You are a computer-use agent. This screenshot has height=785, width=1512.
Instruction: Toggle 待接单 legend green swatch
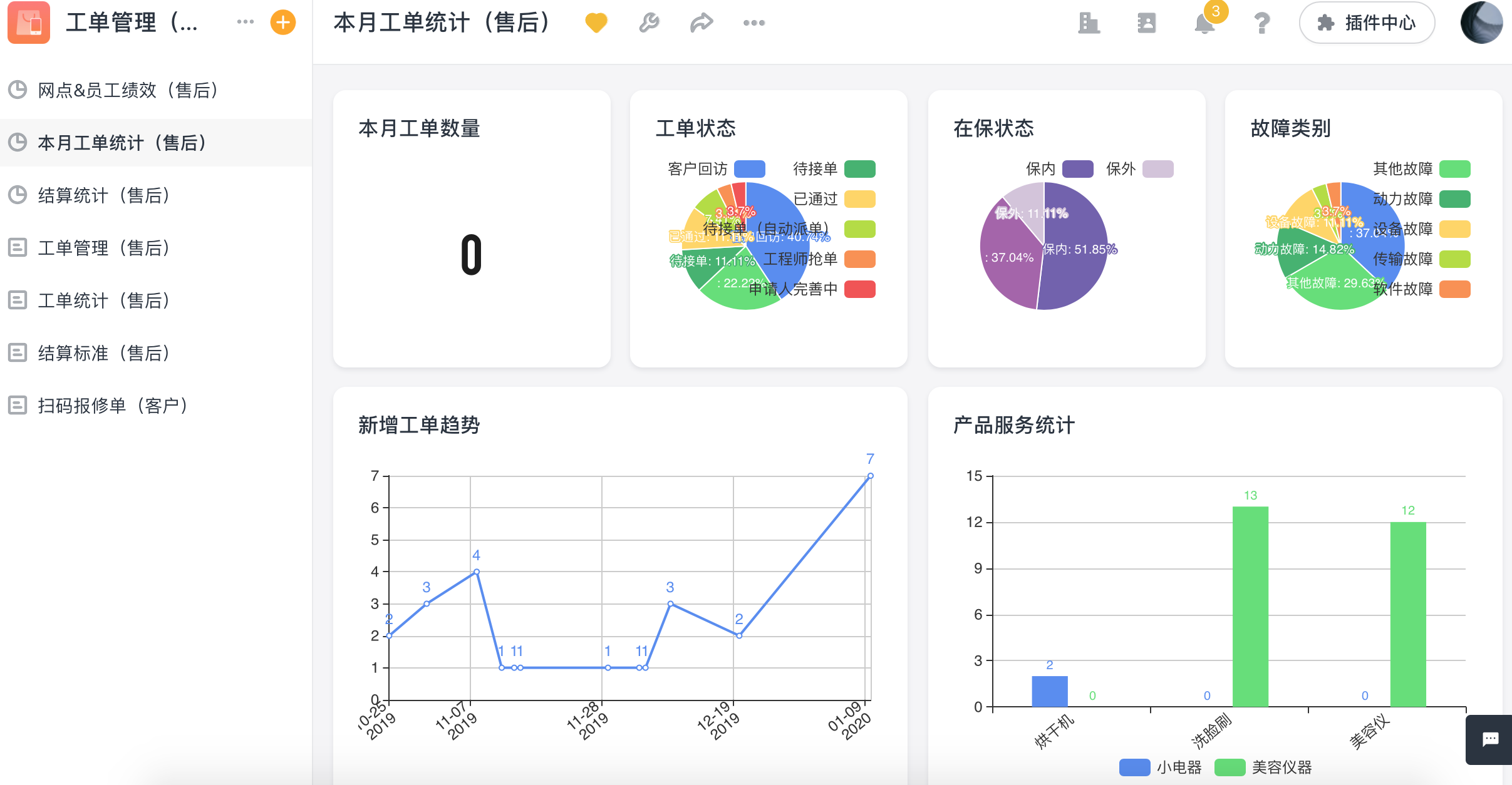click(x=860, y=169)
